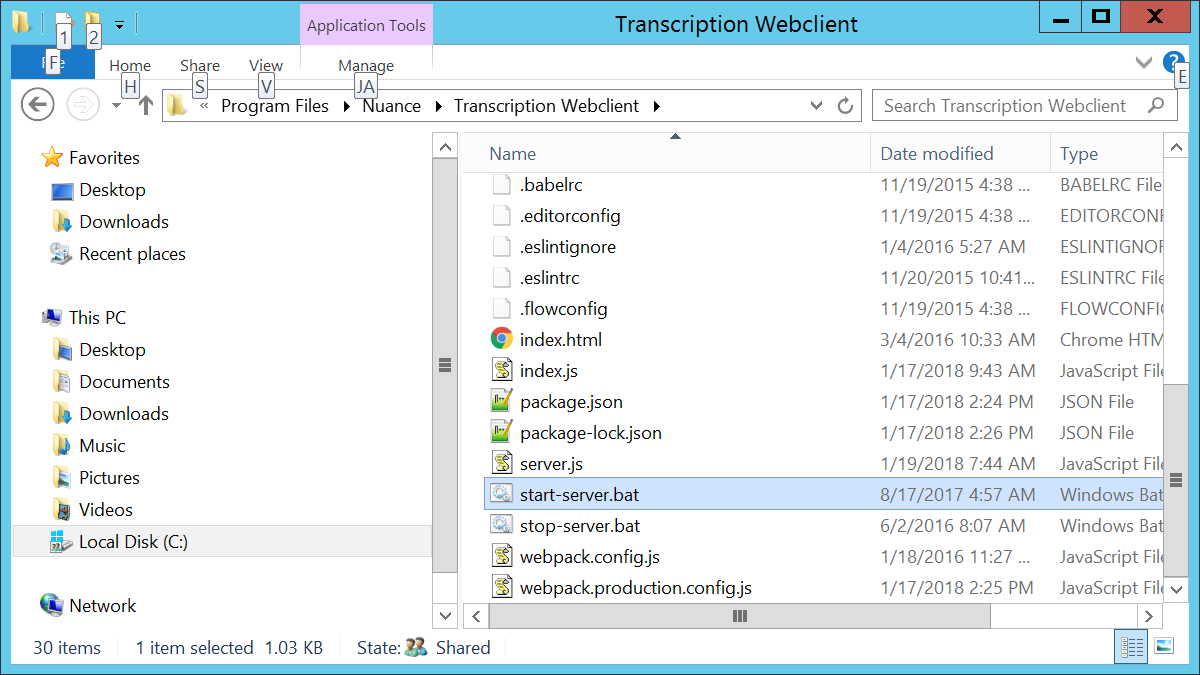The width and height of the screenshot is (1200, 675).
Task: Open the File menu
Action: (52, 63)
